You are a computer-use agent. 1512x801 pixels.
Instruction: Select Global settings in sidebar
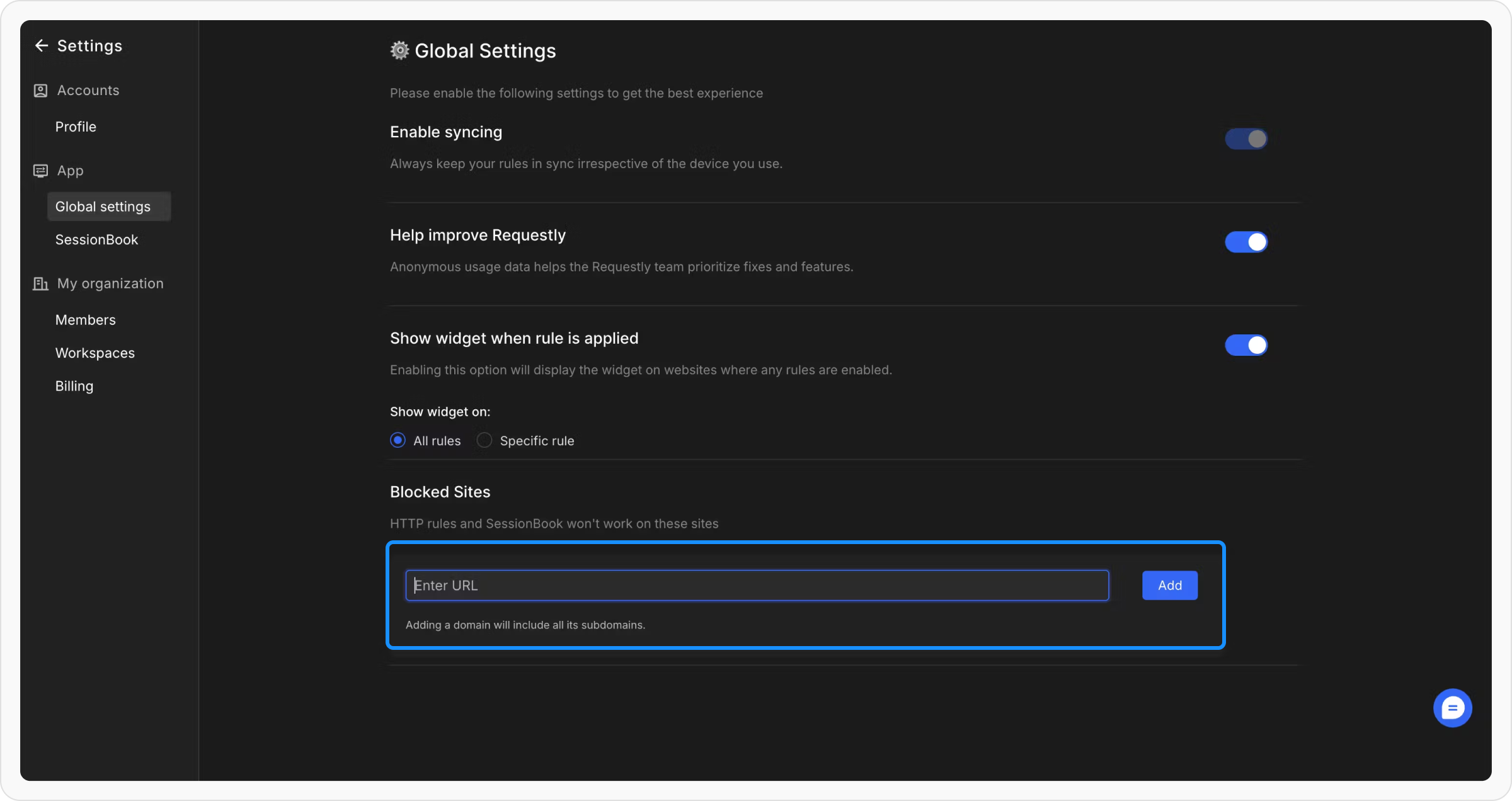point(103,207)
